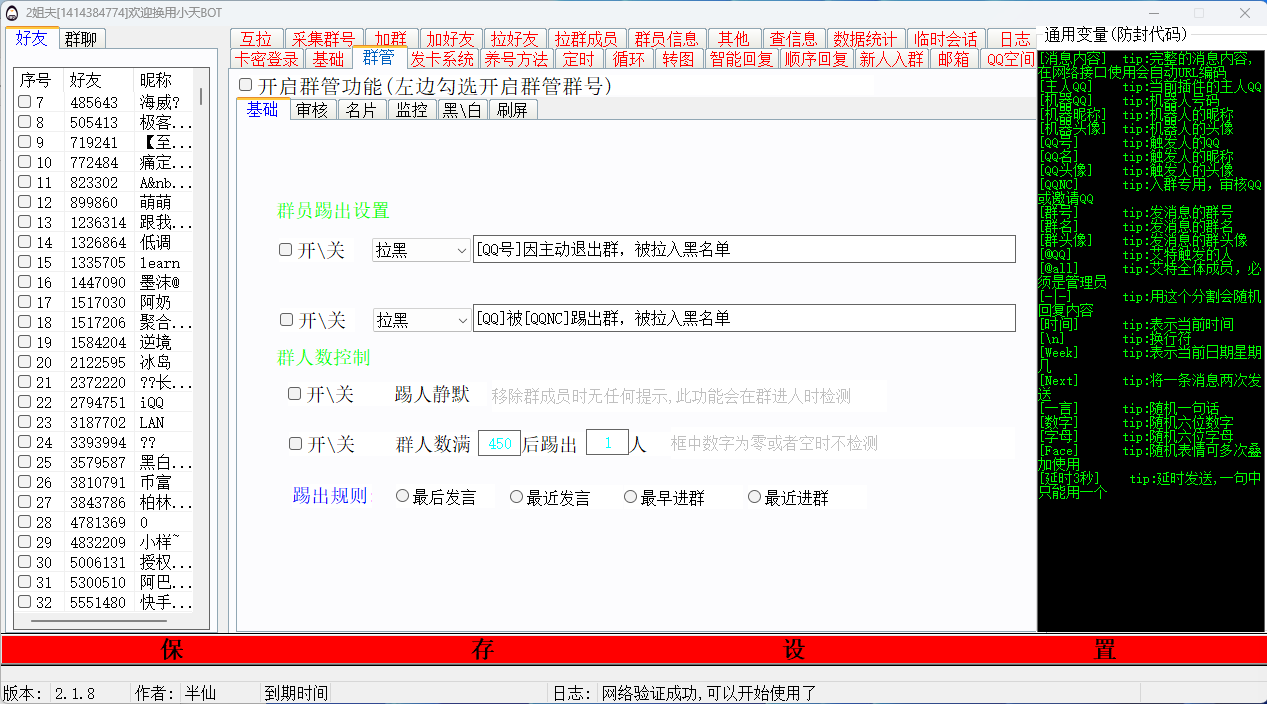Choose the 最早进群 kick rule
The width and height of the screenshot is (1267, 704).
coord(631,496)
